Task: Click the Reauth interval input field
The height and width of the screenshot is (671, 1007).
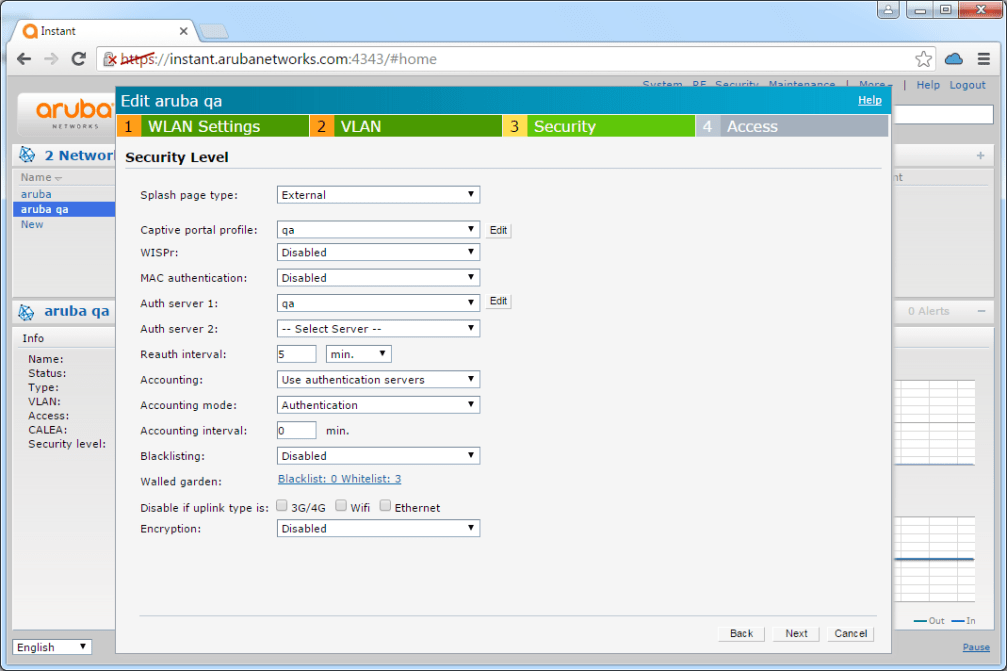Action: click(296, 353)
